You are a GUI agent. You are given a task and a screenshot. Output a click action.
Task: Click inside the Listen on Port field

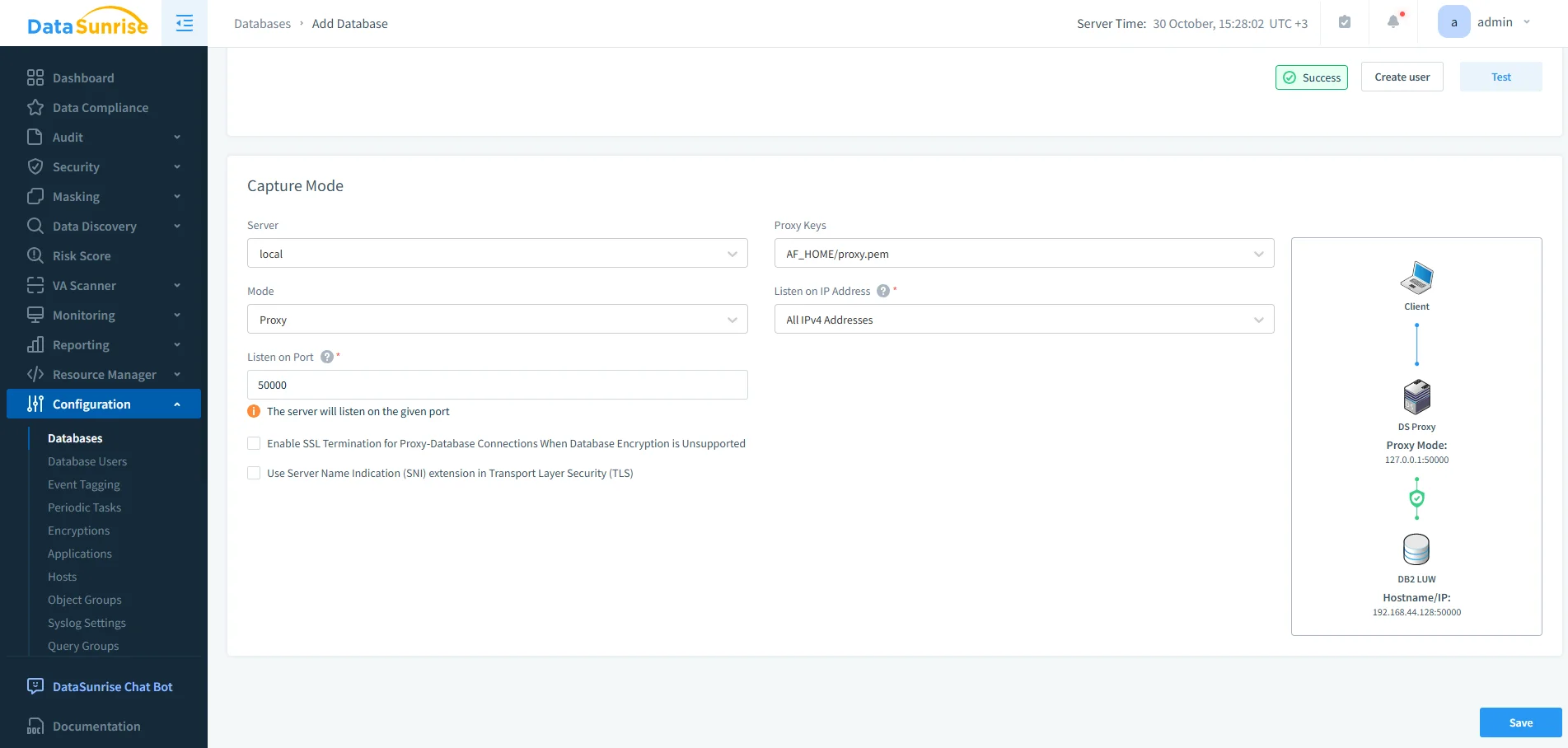click(497, 385)
